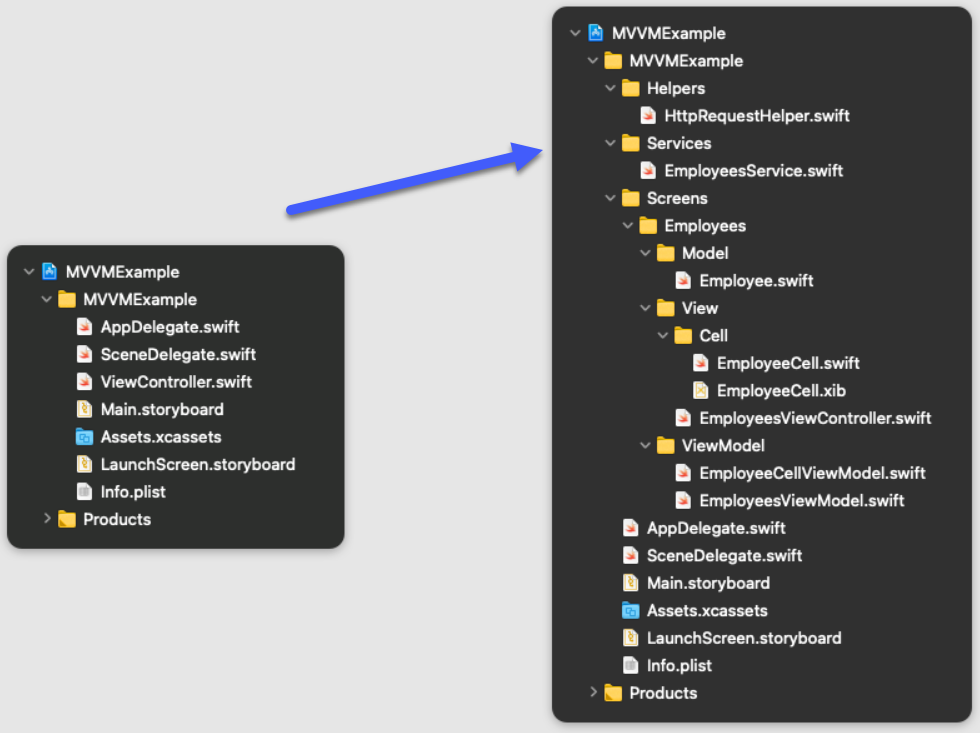This screenshot has width=980, height=733.
Task: Click the Services folder icon
Action: 630,143
